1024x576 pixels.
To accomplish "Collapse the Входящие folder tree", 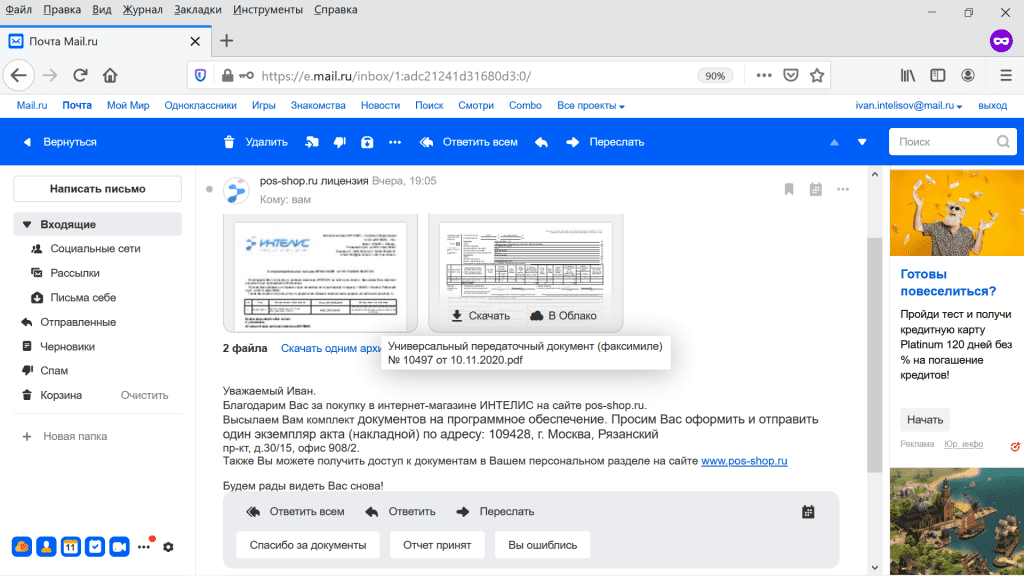I will pyautogui.click(x=28, y=224).
